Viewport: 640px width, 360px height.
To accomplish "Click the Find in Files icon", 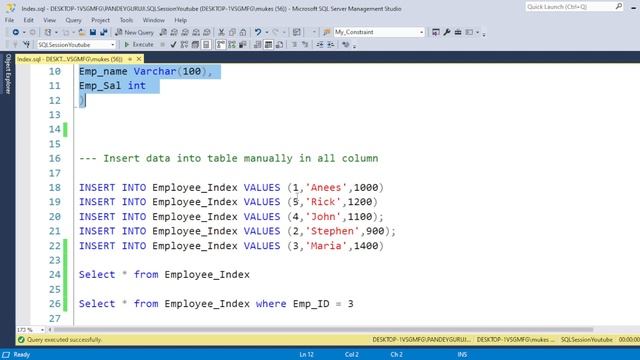I will (x=327, y=32).
